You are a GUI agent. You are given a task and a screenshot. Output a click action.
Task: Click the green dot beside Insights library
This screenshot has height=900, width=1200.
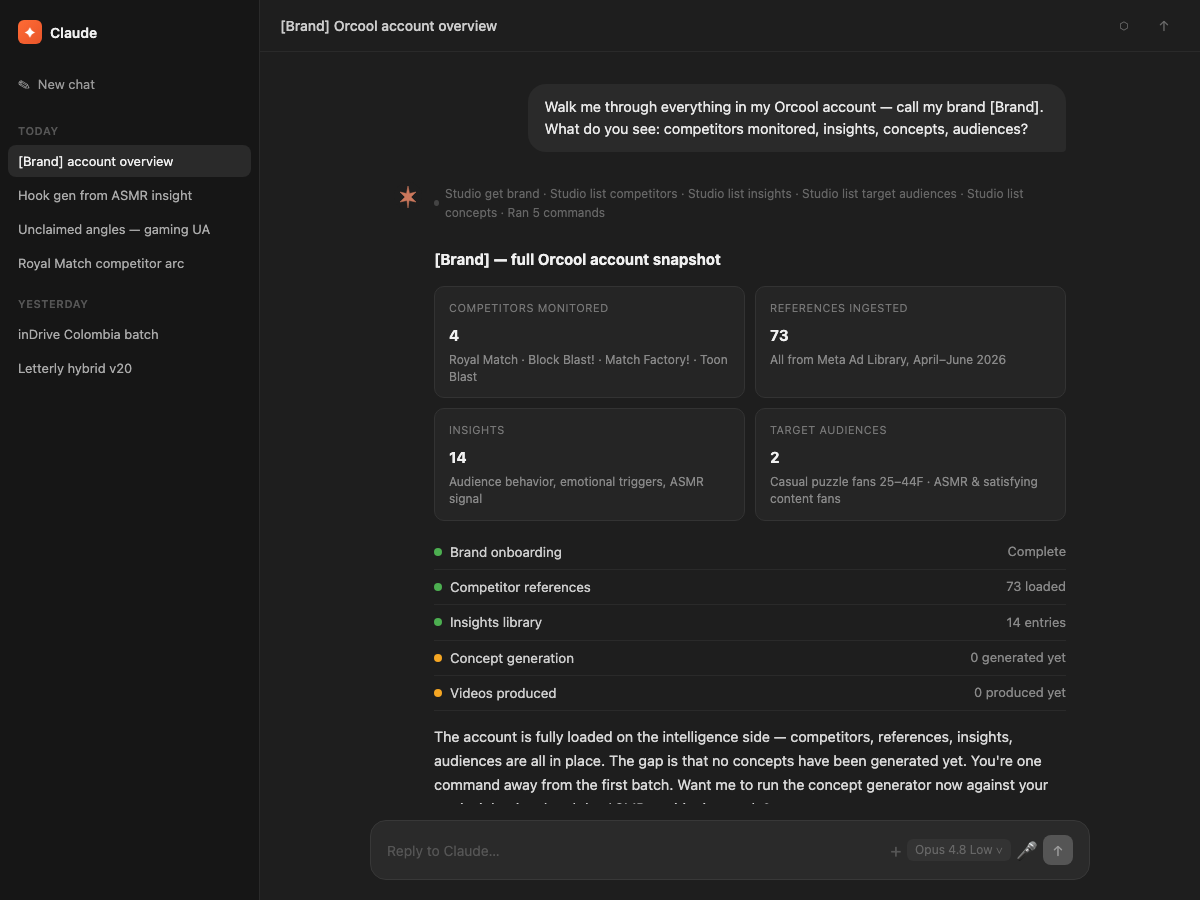[x=438, y=622]
